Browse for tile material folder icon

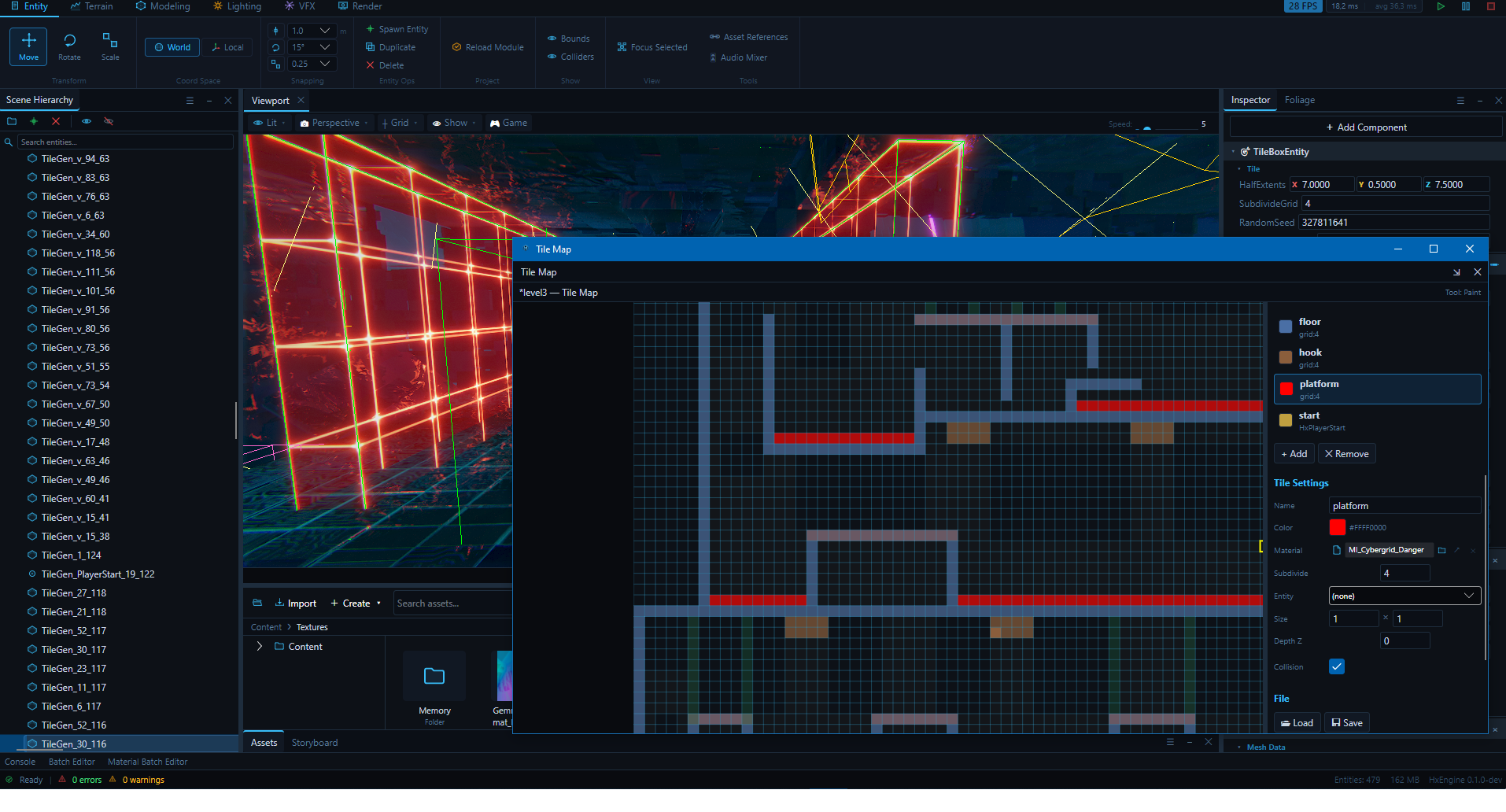click(x=1442, y=550)
